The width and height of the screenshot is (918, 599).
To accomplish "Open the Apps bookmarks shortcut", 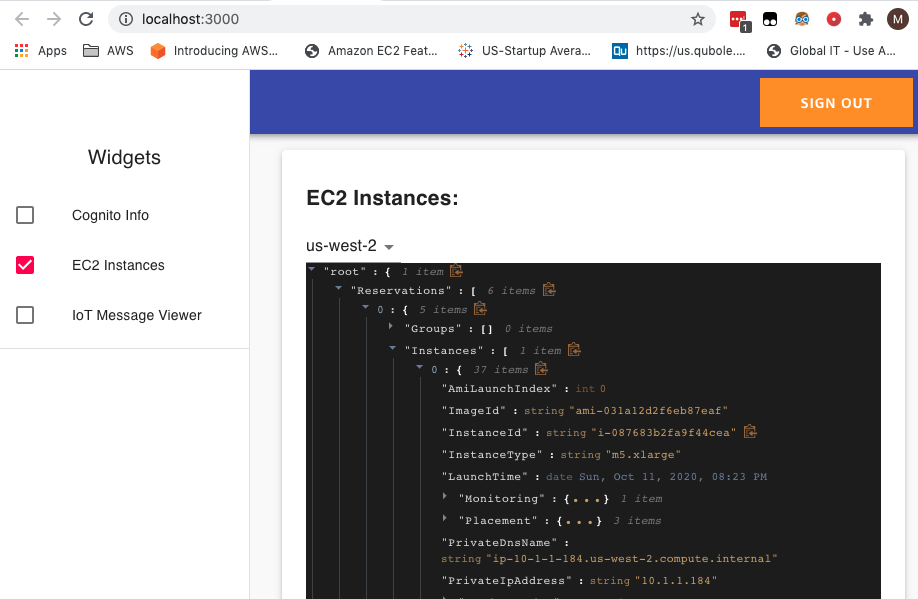I will (40, 51).
